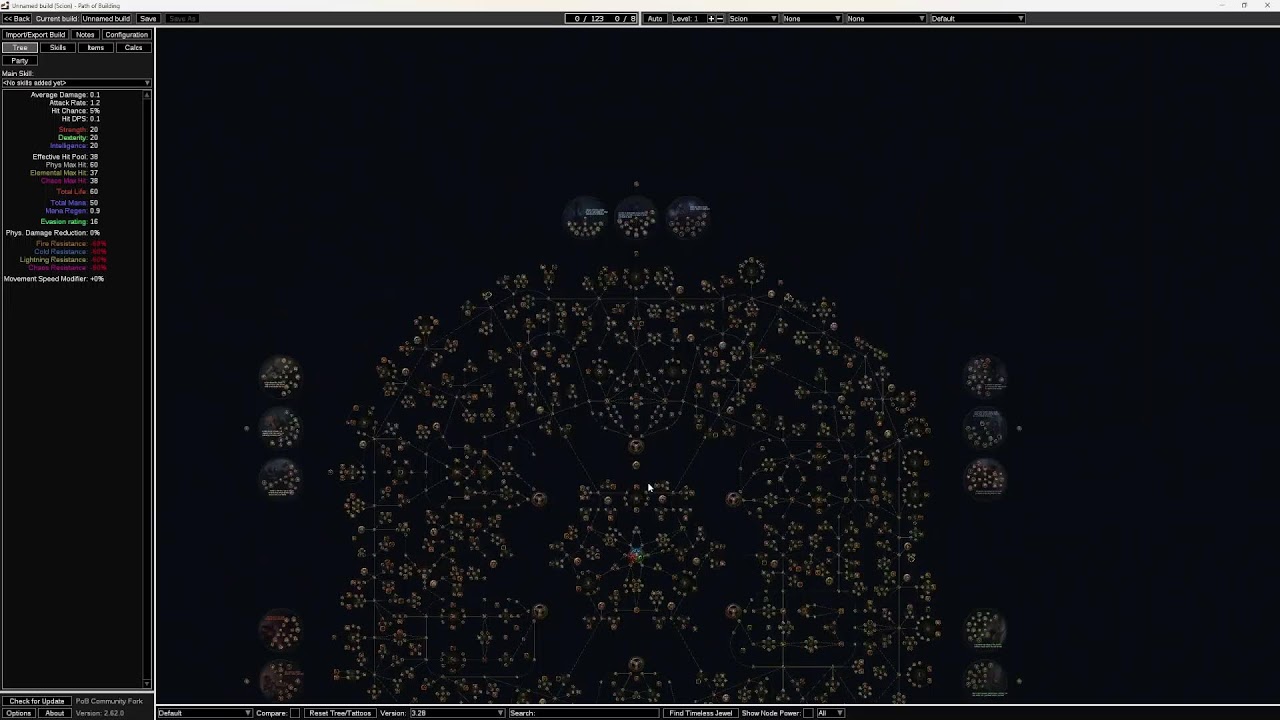Screen dimensions: 1280x720
Task: Select the third ascendancy cluster left of the tree
Action: pos(281,478)
